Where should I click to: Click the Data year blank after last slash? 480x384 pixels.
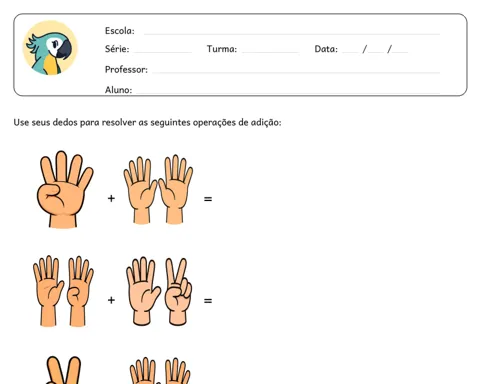(x=400, y=52)
